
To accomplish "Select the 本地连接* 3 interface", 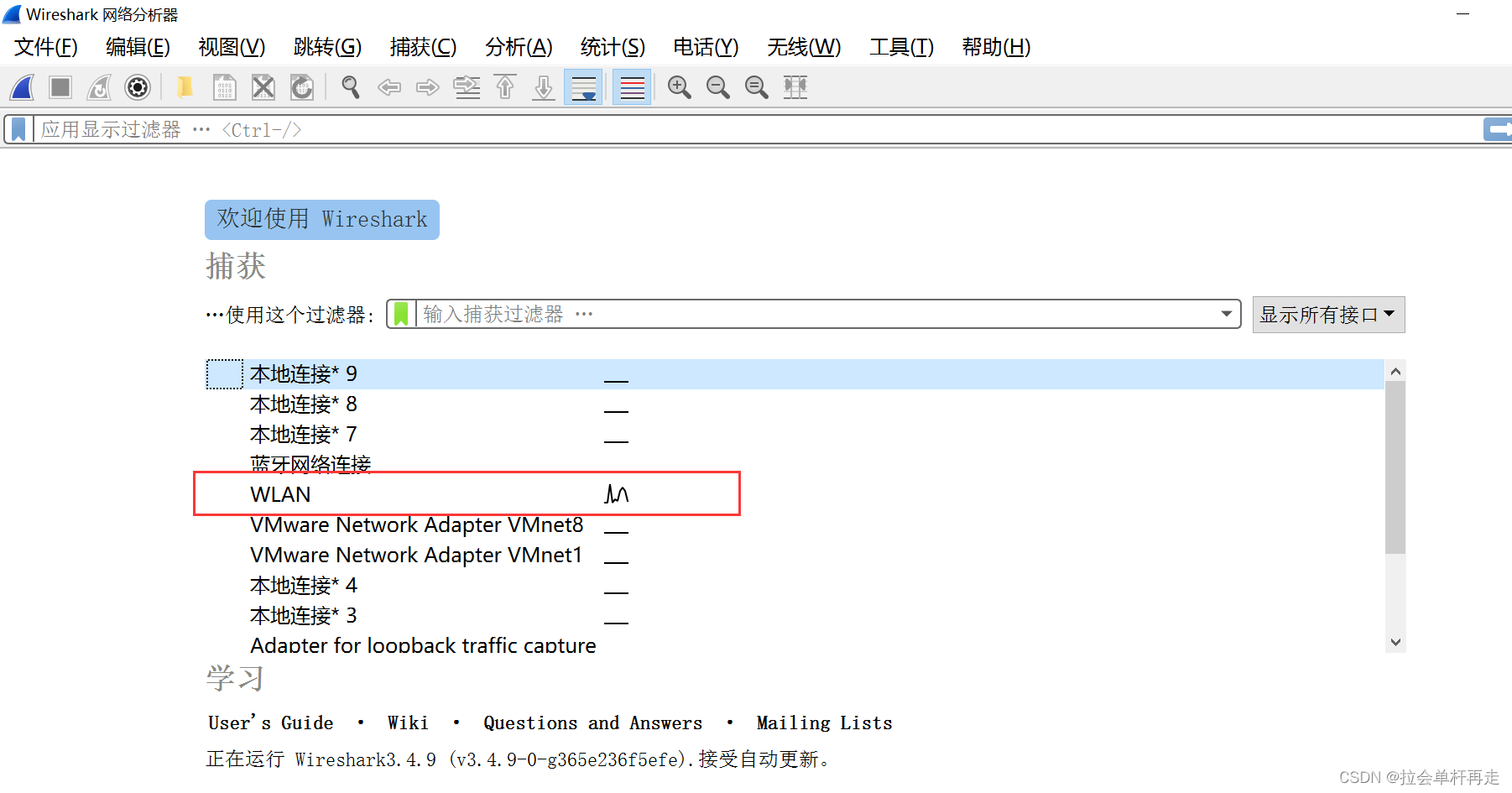I will coord(795,615).
